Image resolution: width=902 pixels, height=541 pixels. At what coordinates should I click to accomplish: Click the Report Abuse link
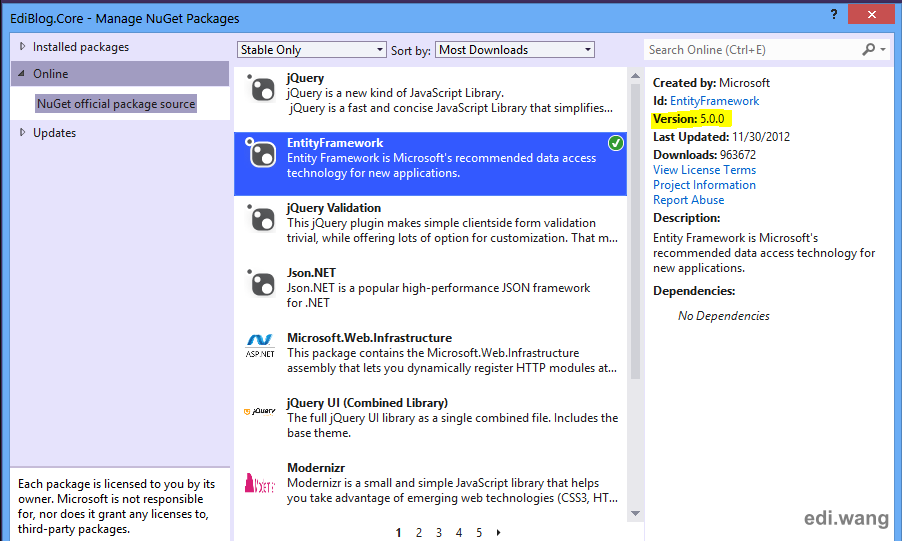(x=688, y=200)
